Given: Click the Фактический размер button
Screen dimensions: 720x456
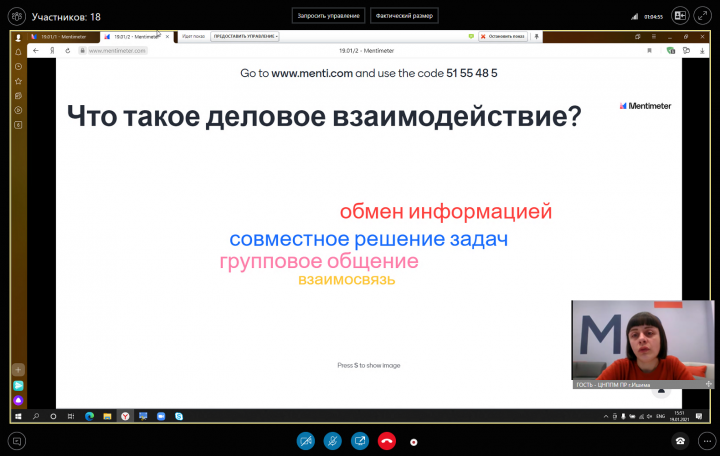Looking at the screenshot, I should click(x=404, y=16).
